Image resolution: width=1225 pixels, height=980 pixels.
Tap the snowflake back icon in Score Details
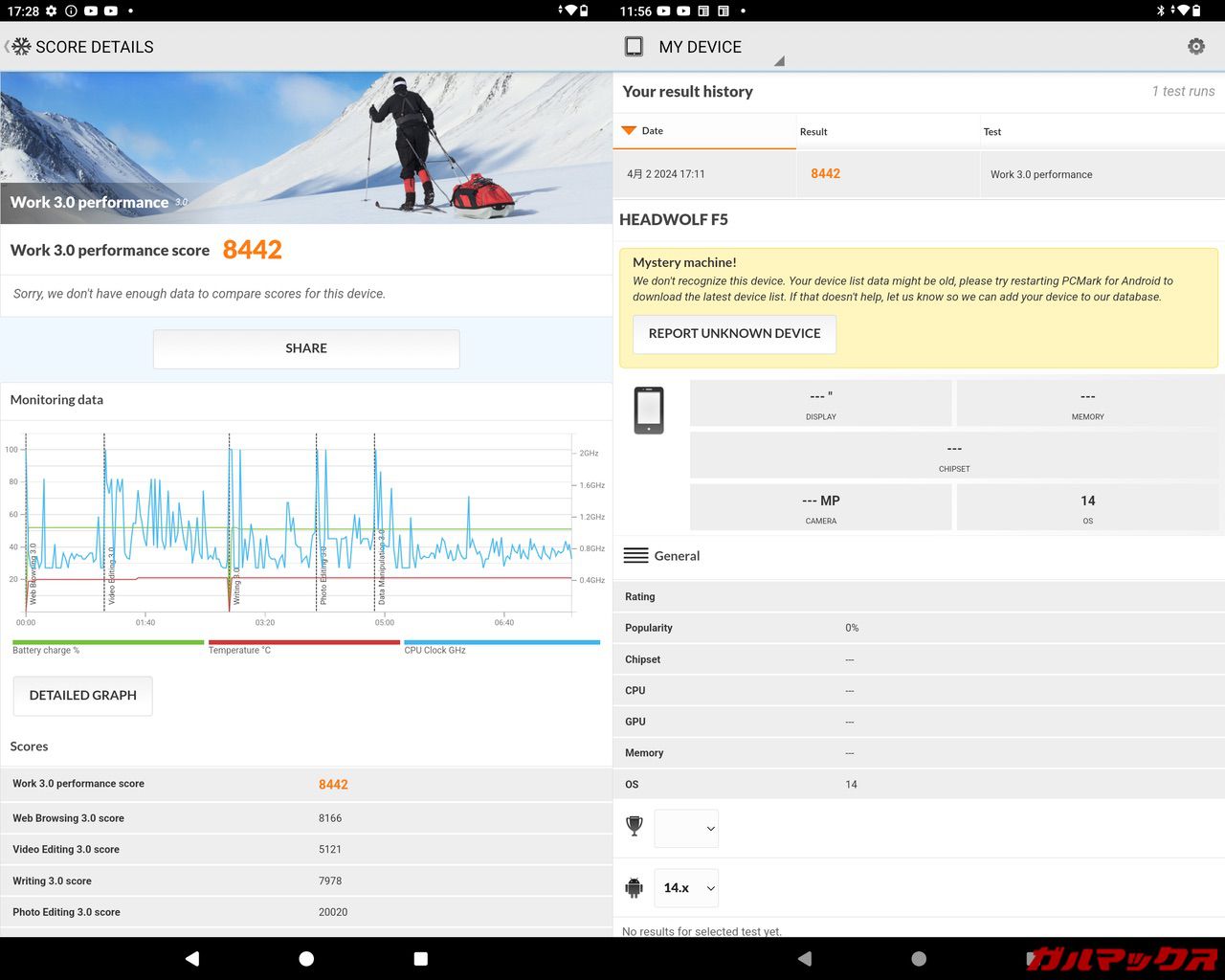[x=19, y=46]
